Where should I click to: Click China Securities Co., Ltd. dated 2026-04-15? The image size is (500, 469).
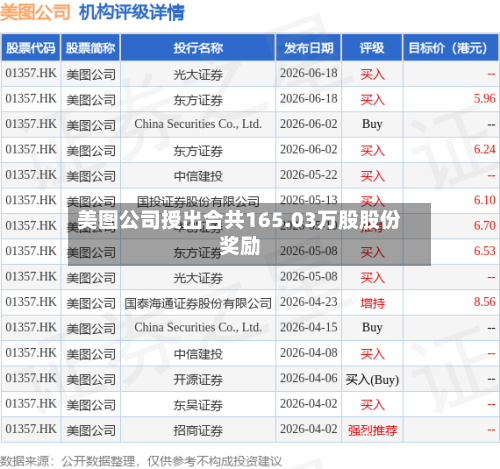[198, 327]
